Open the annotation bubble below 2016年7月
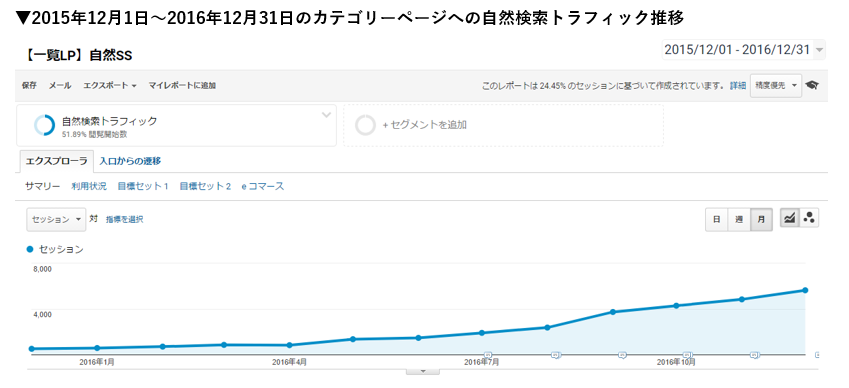The height and width of the screenshot is (388, 849). point(487,355)
